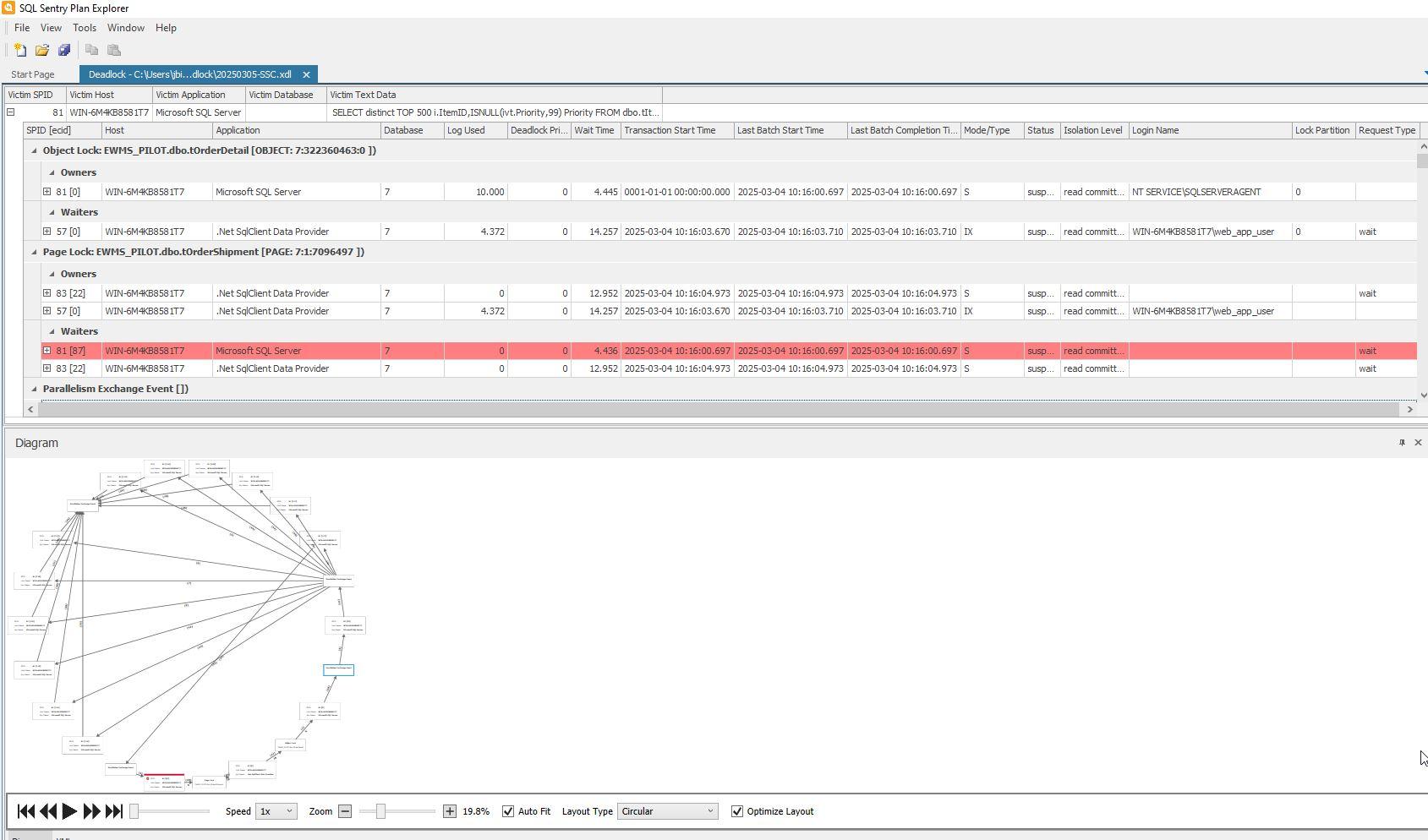This screenshot has width=1428, height=840.
Task: Click the Transaction Start Time column header
Action: (677, 130)
